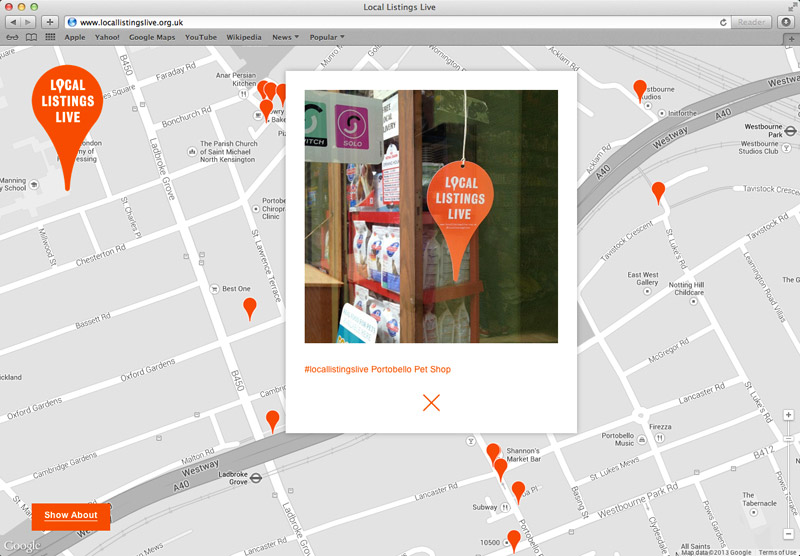This screenshot has height=556, width=800.
Task: Open a new tab with plus button
Action: [791, 39]
